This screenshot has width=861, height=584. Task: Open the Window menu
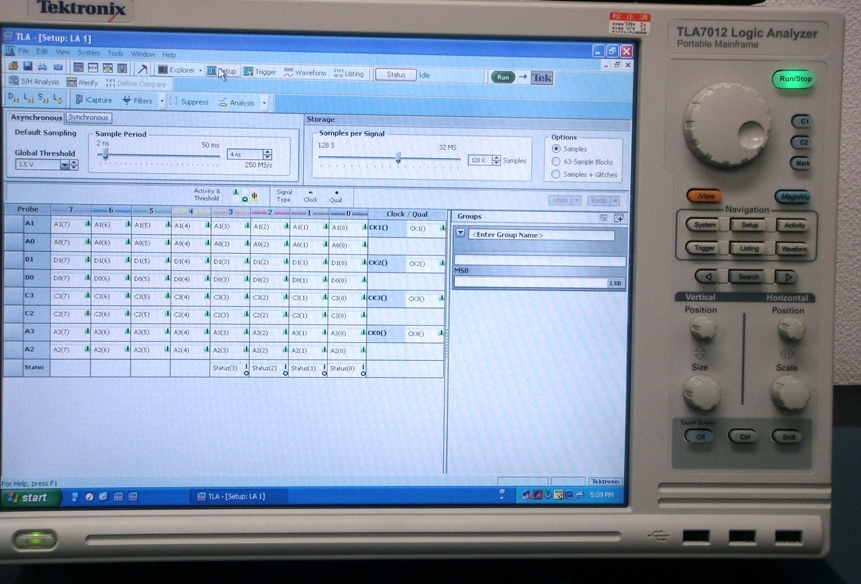coord(143,54)
